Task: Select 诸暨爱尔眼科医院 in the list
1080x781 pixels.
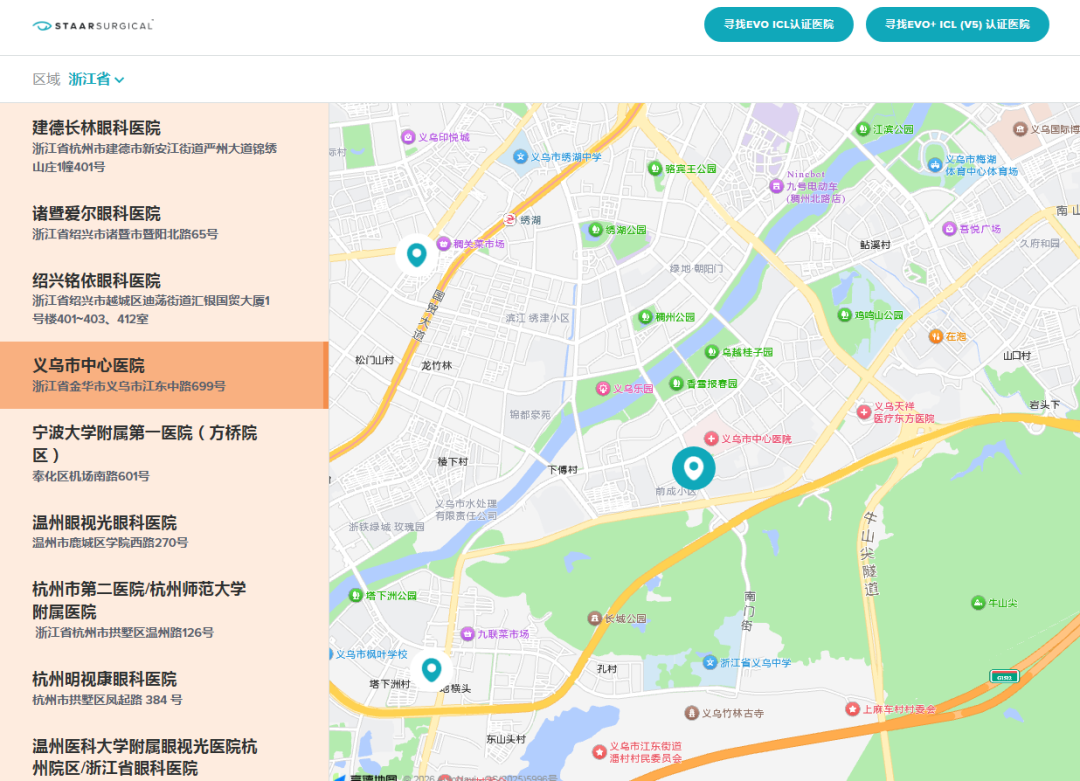Action: (164, 222)
